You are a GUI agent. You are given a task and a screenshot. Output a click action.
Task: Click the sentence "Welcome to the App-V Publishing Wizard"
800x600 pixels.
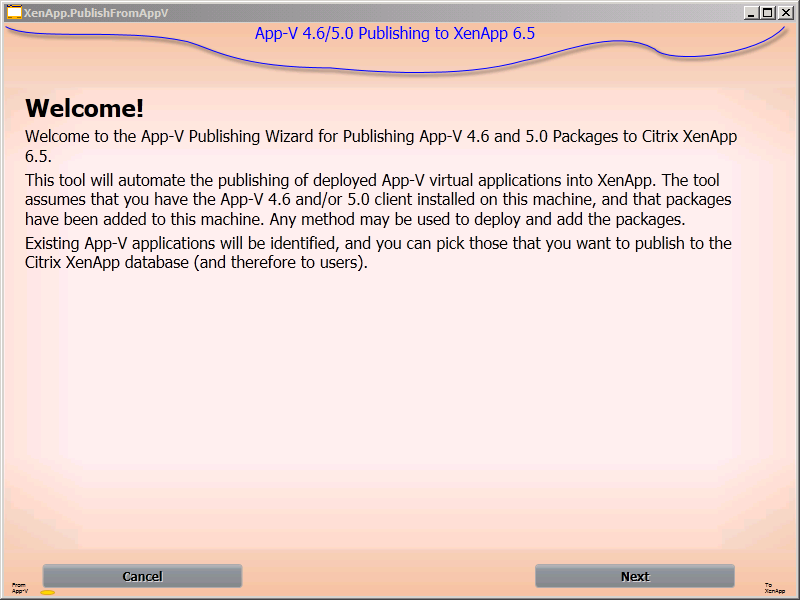(x=381, y=146)
